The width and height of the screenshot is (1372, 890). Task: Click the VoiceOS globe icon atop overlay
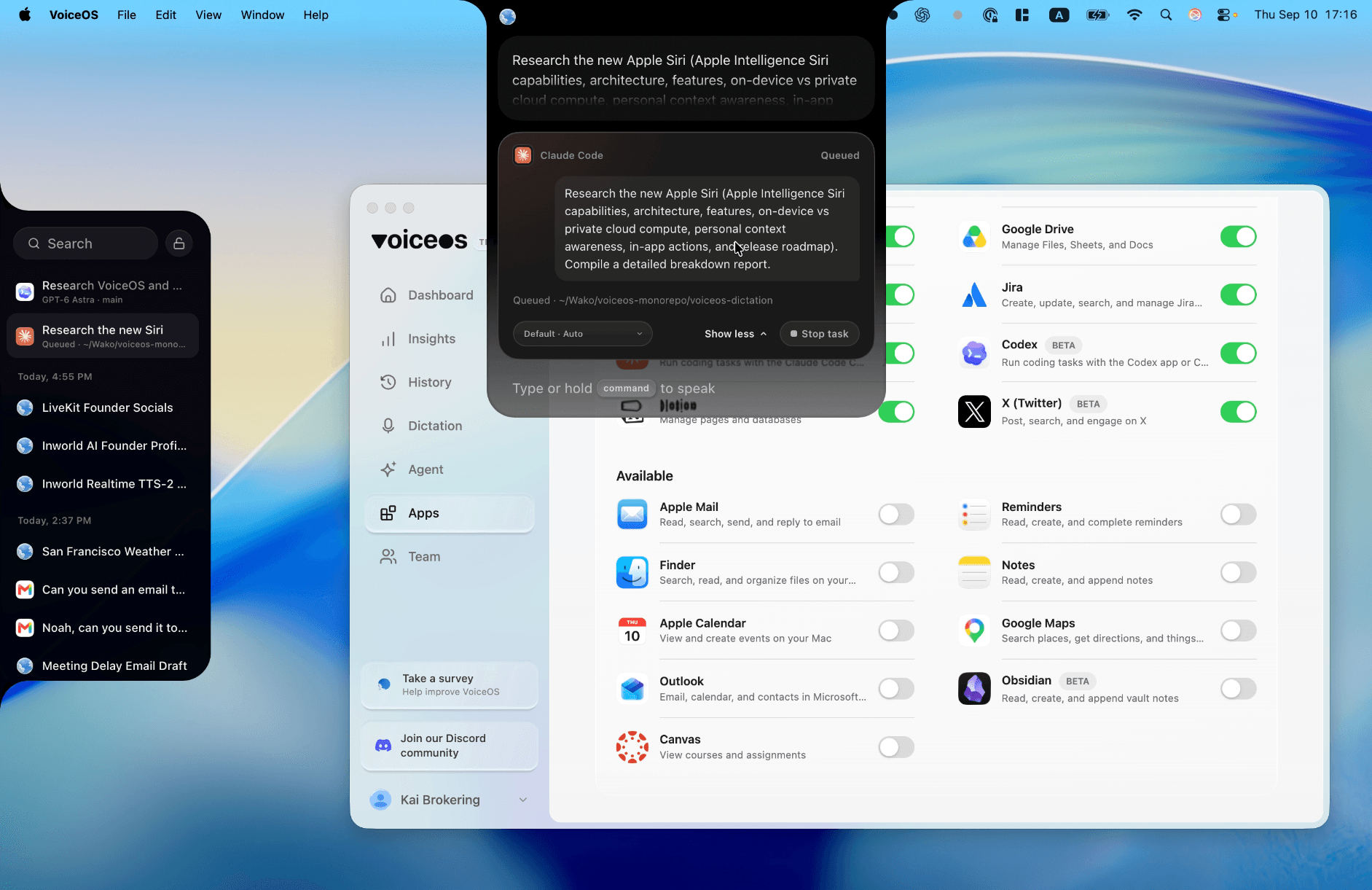click(x=508, y=17)
